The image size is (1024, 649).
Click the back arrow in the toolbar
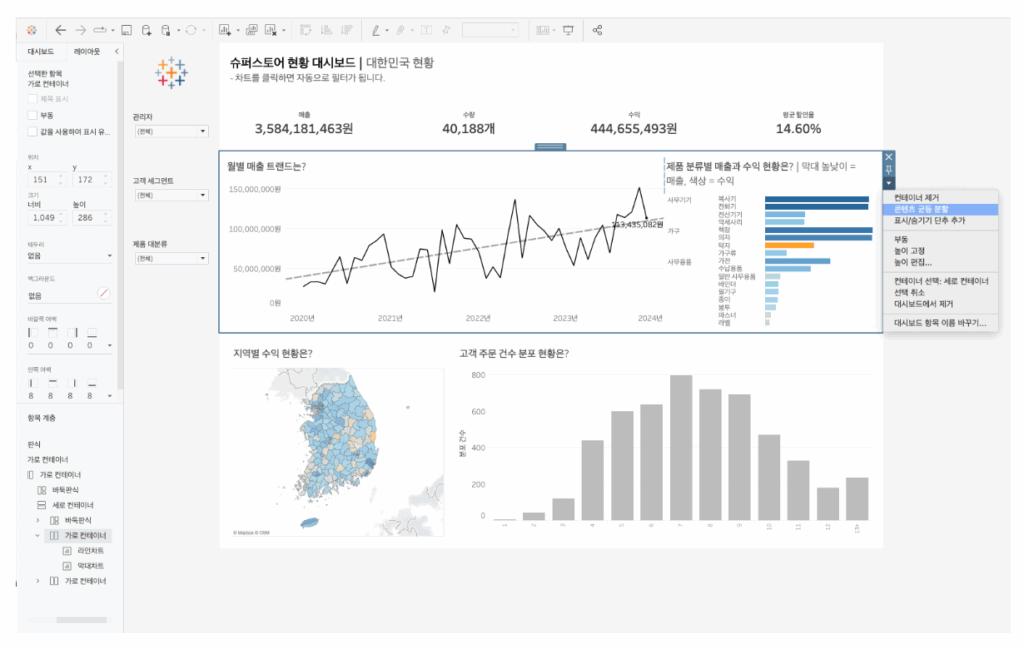pyautogui.click(x=60, y=30)
